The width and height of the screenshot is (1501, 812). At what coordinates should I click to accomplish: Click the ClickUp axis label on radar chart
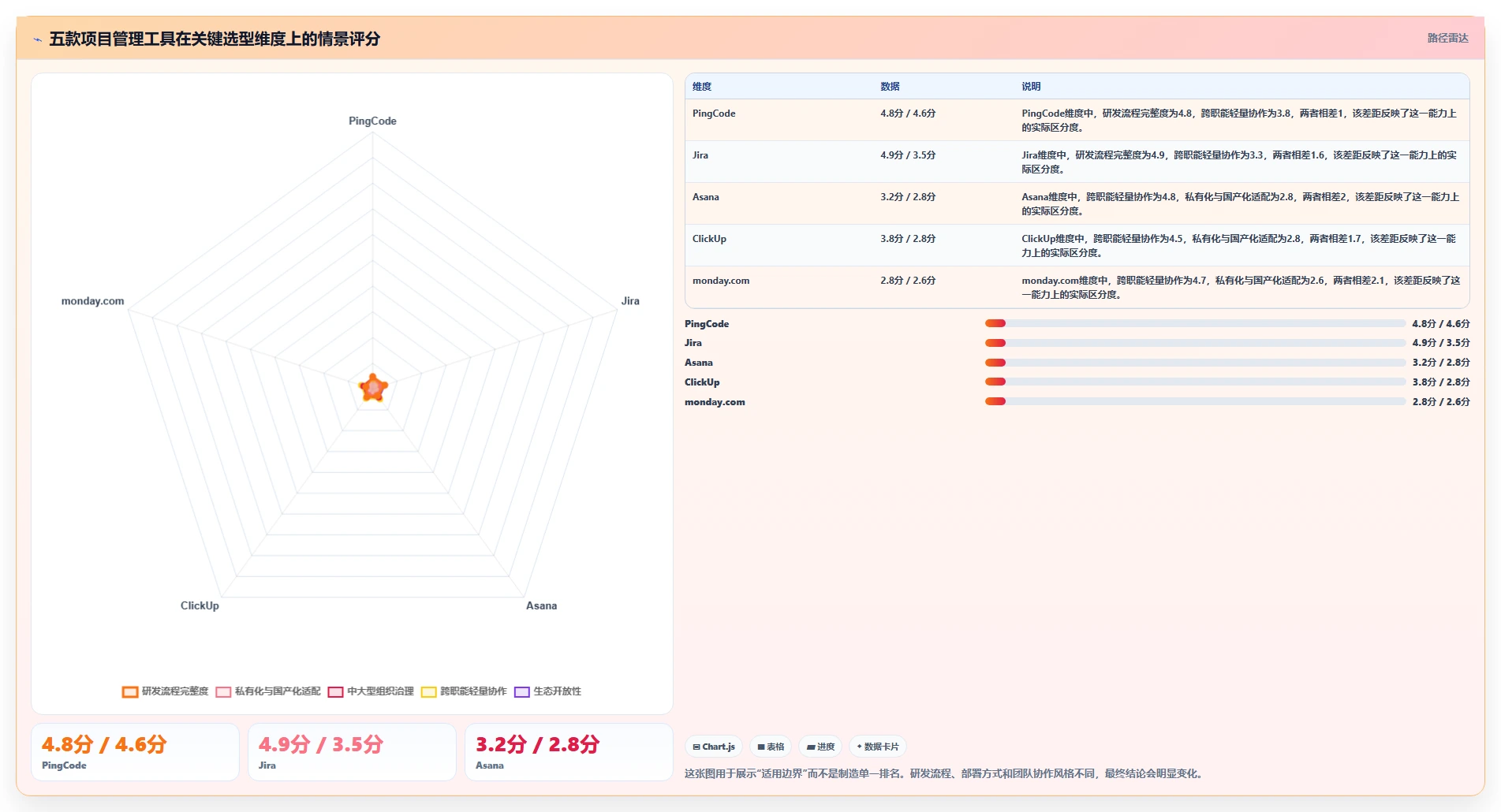200,605
